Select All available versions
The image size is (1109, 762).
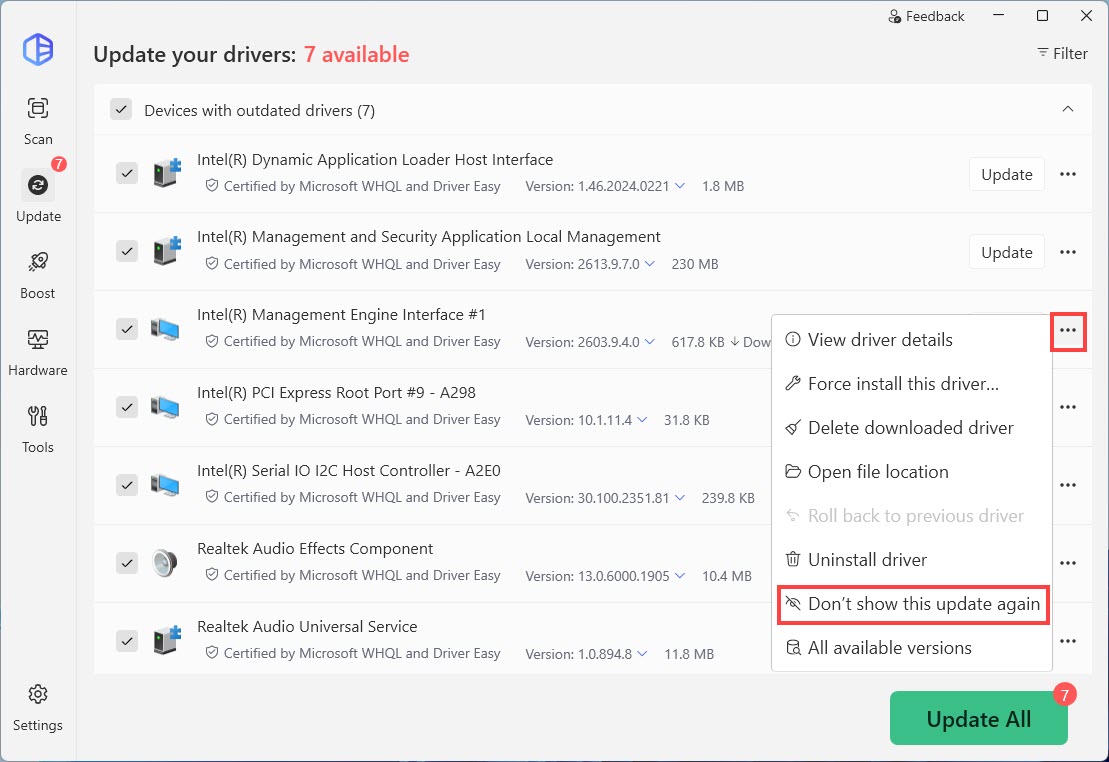pos(912,647)
